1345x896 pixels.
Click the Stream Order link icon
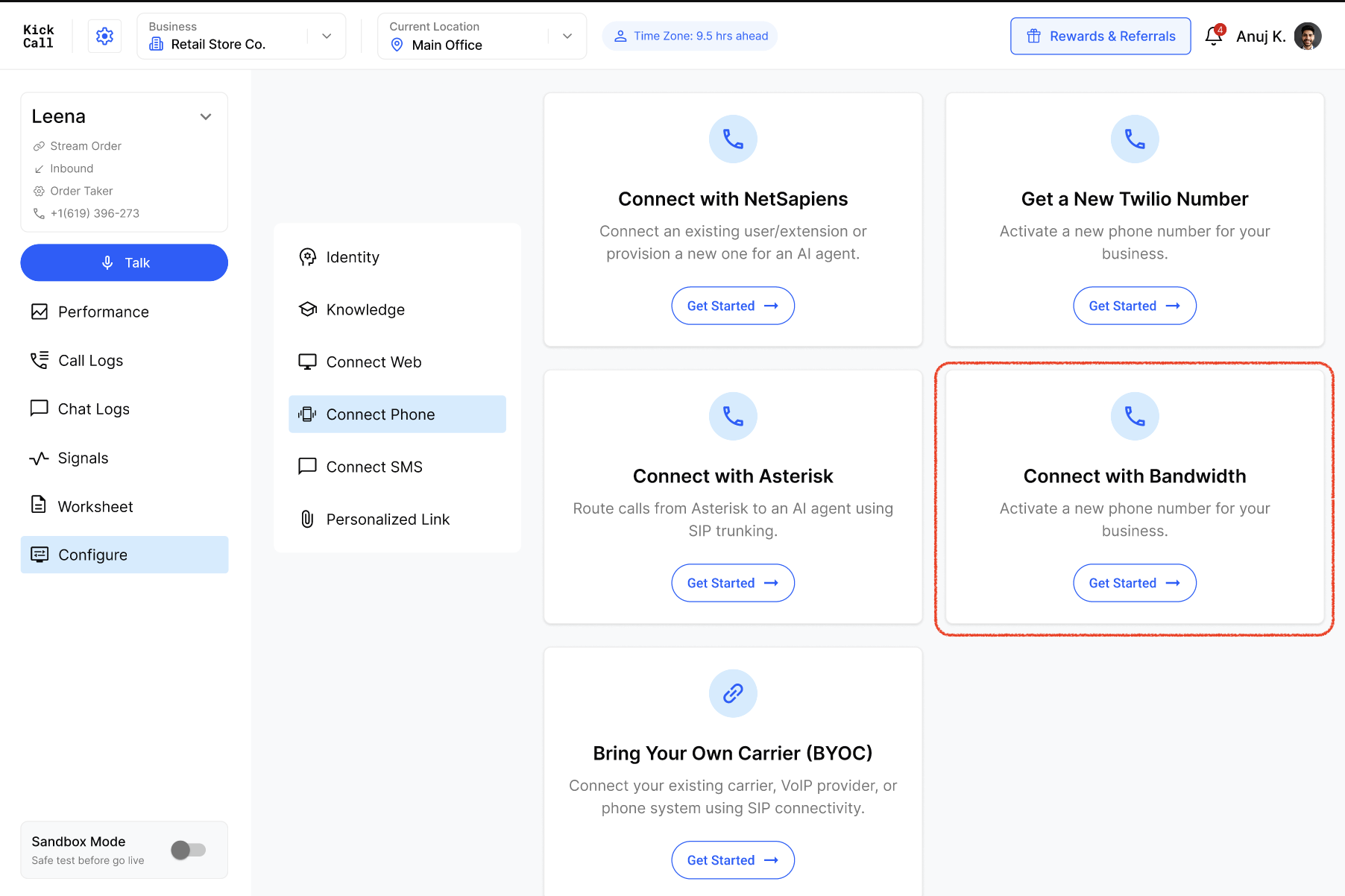pyautogui.click(x=39, y=146)
